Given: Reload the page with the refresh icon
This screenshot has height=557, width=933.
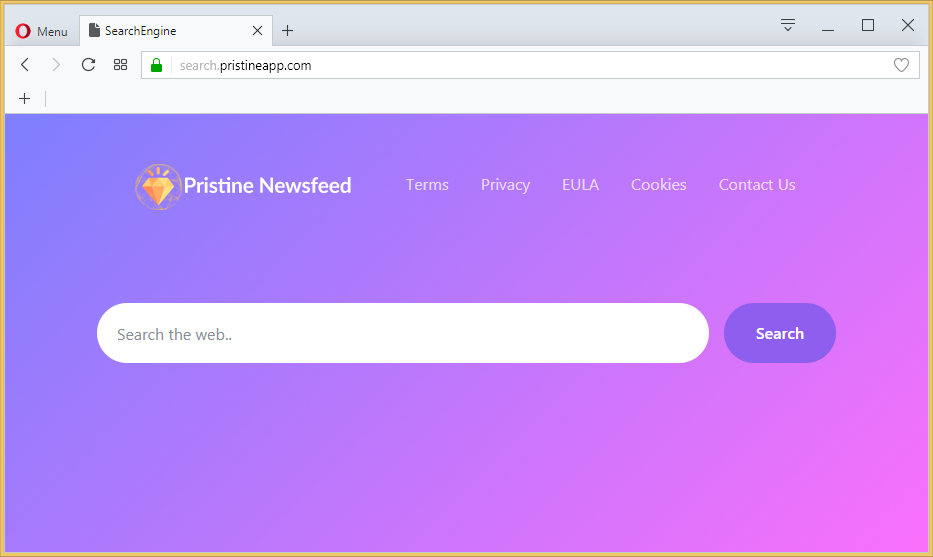Looking at the screenshot, I should coord(88,65).
